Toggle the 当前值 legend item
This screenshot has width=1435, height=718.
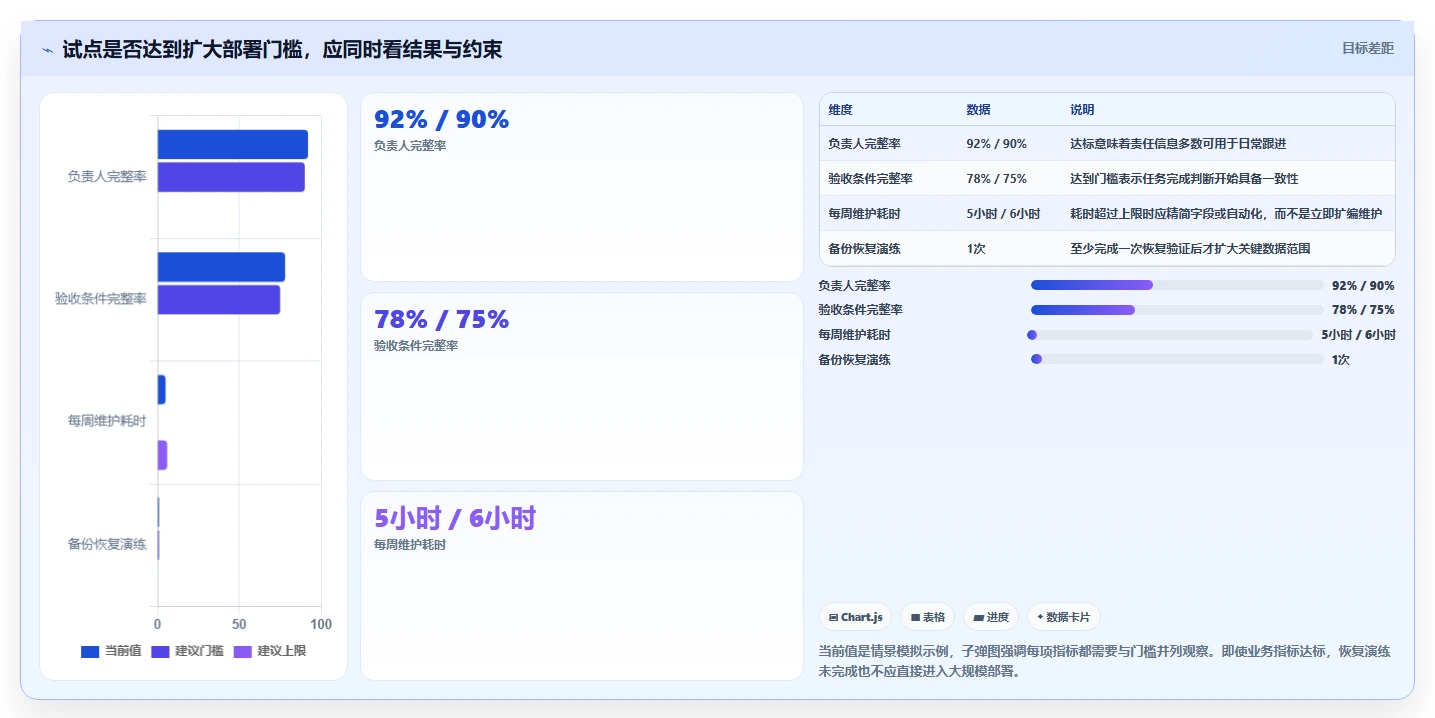111,651
